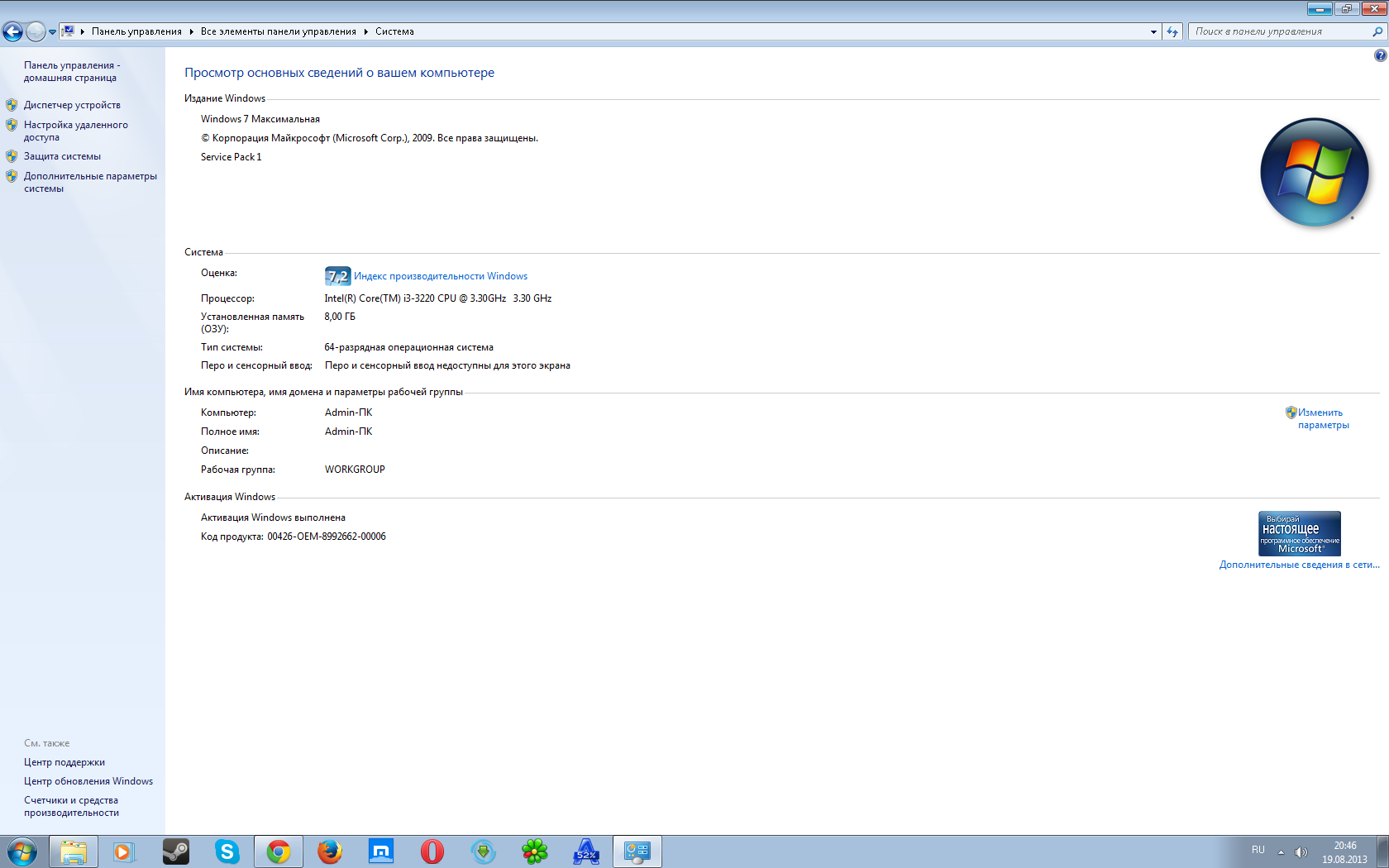This screenshot has height=868, width=1389.
Task: Open "Счетчики и средства производительности" link
Action: tap(71, 806)
